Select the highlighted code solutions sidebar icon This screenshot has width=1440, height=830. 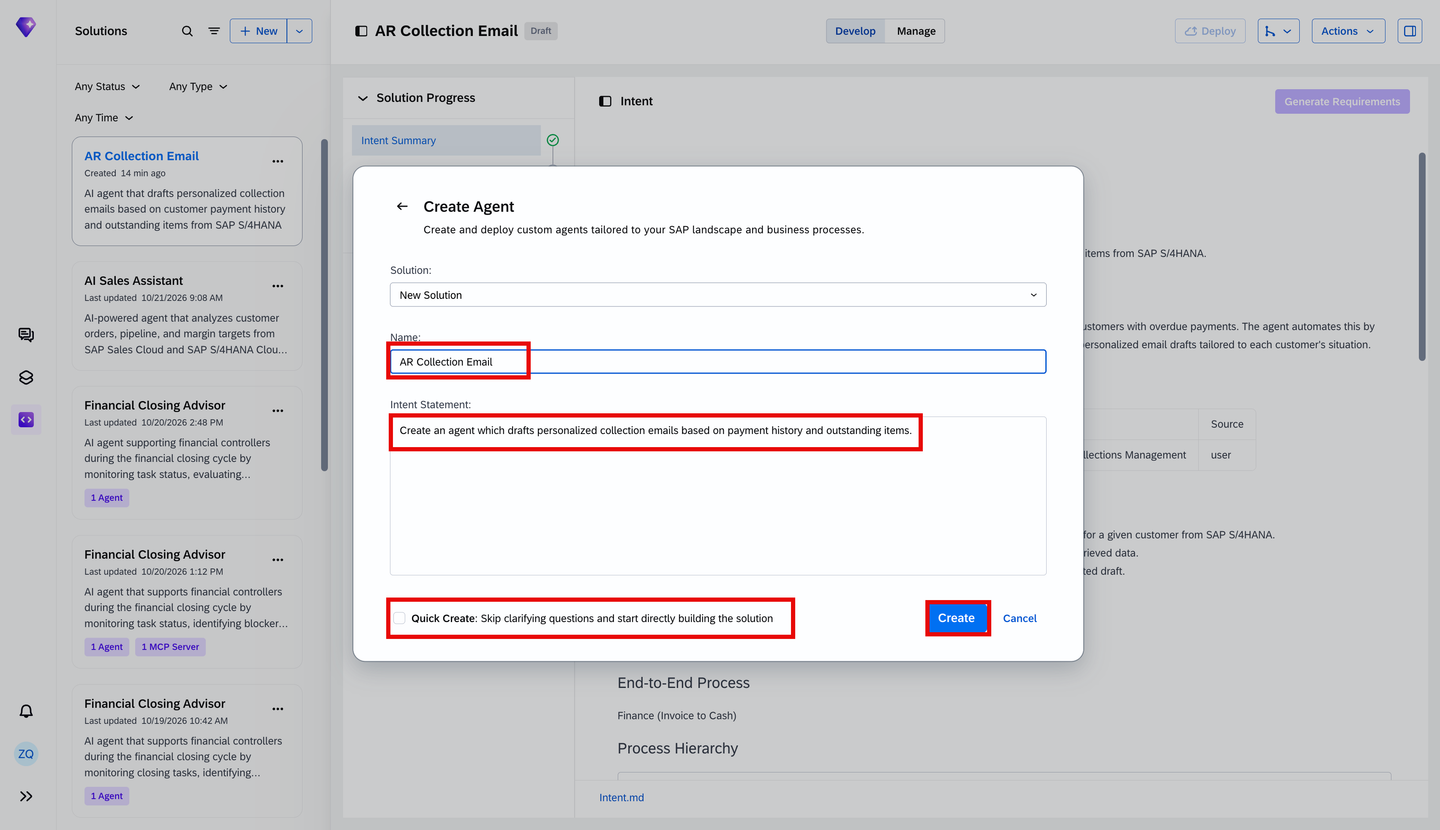tap(26, 420)
